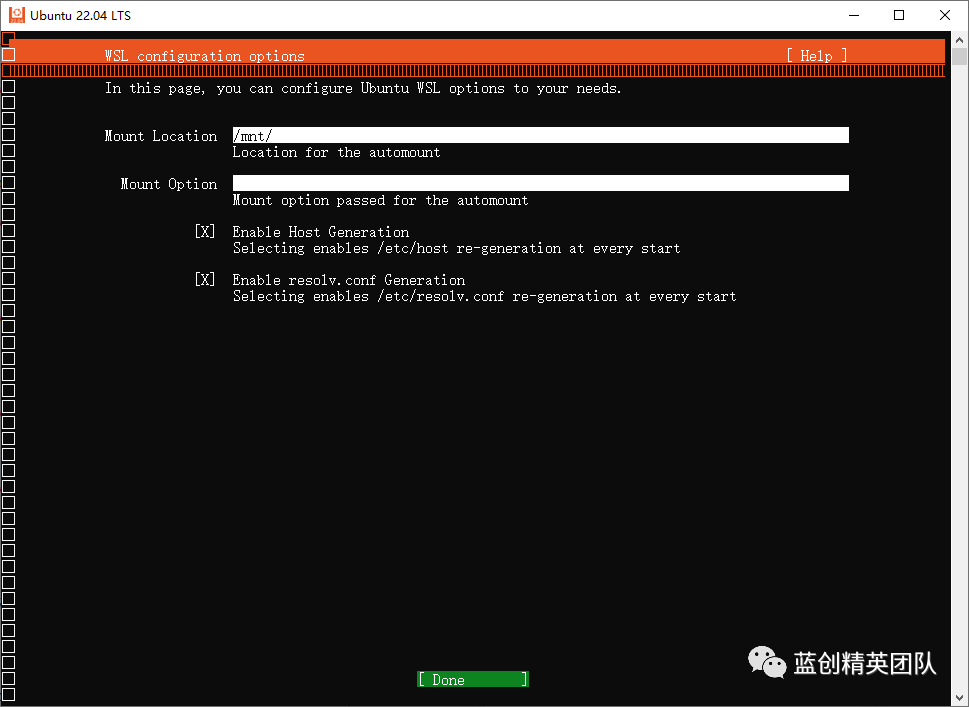Image resolution: width=969 pixels, height=707 pixels.
Task: Click the /etc/resolv.conf re-generation description text
Action: coord(484,297)
